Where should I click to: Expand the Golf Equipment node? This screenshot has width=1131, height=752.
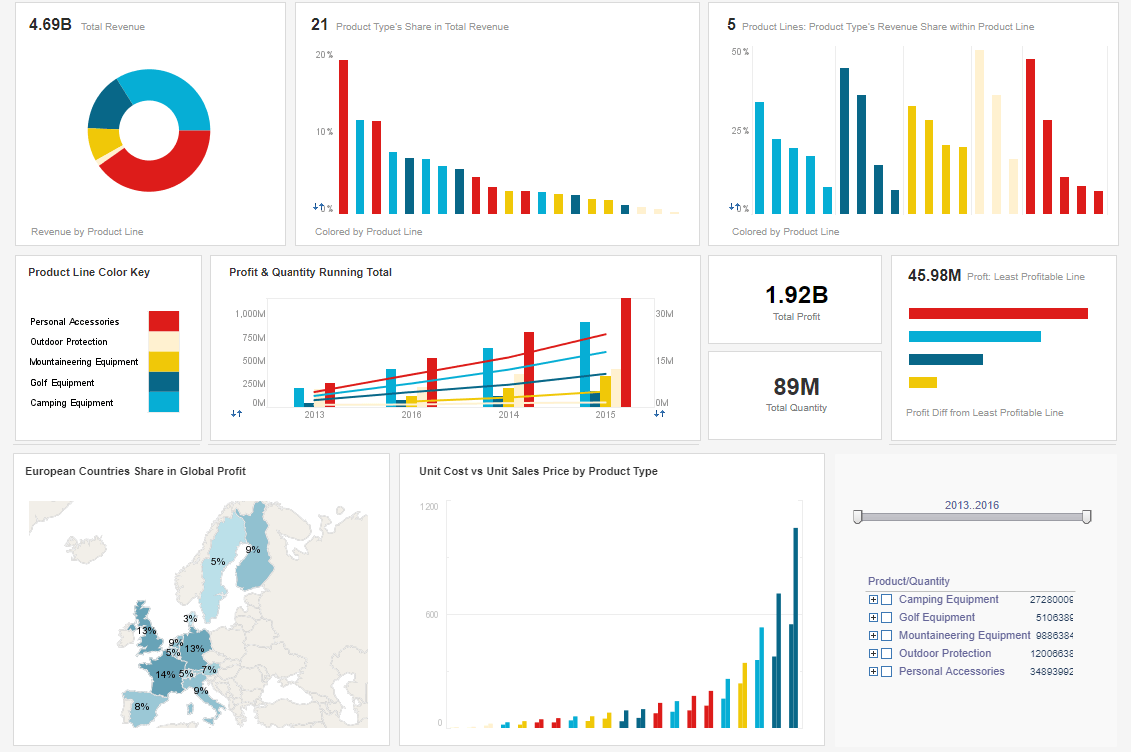point(872,617)
